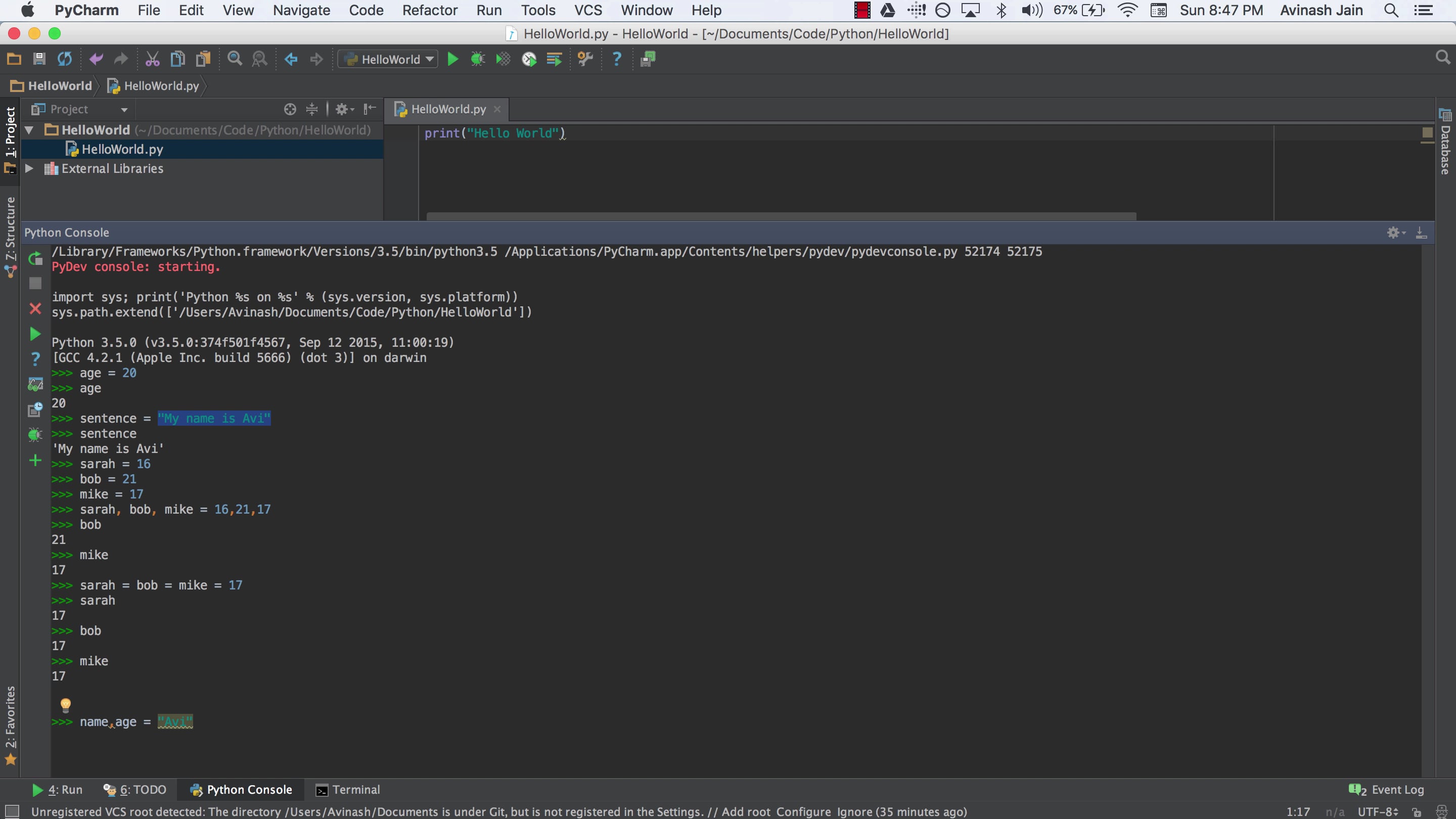
Task: Click the Redo arrow icon
Action: point(121,59)
